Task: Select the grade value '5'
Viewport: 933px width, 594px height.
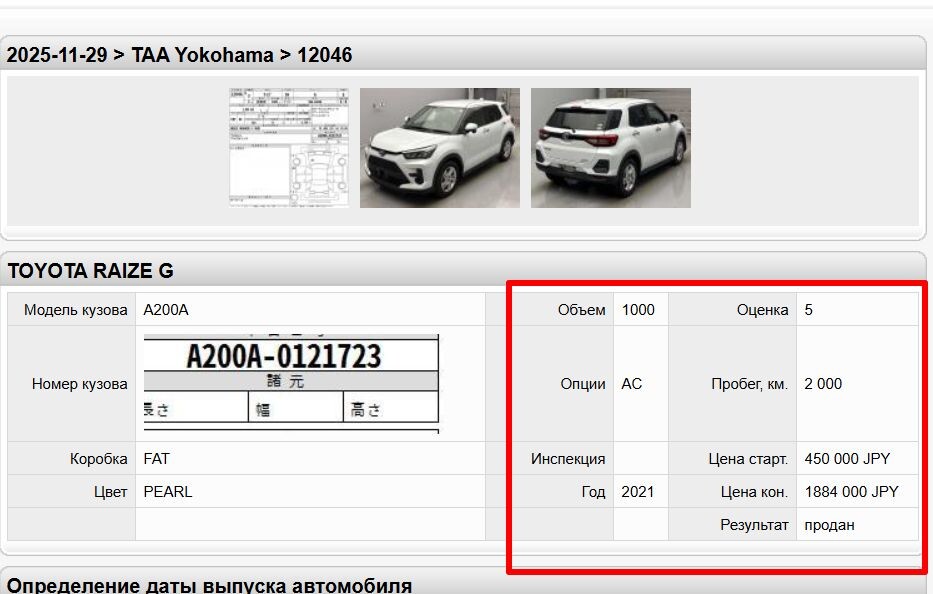Action: coord(809,310)
